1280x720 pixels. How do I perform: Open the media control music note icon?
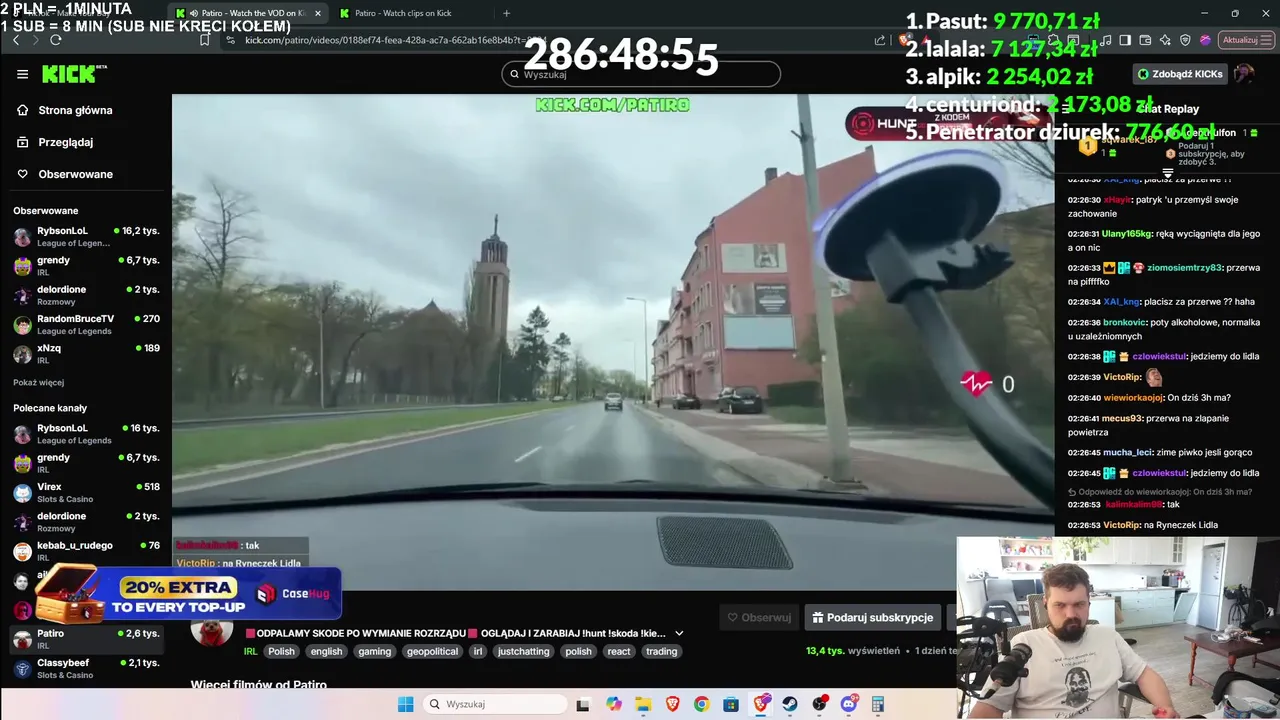[1106, 40]
